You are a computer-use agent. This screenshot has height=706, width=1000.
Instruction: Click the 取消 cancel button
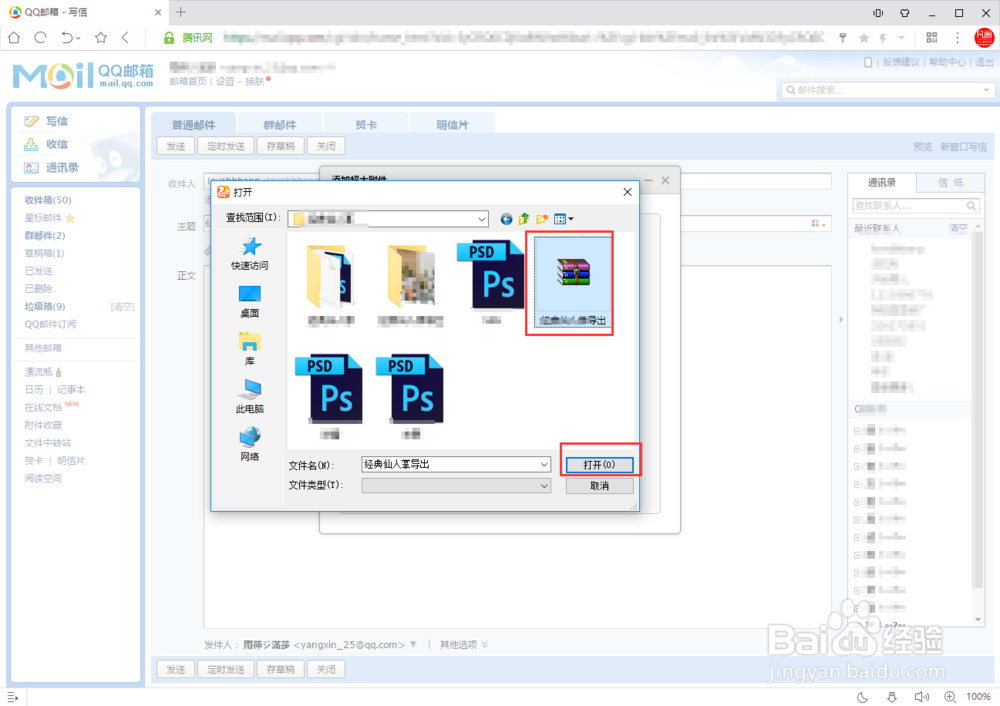coord(599,486)
